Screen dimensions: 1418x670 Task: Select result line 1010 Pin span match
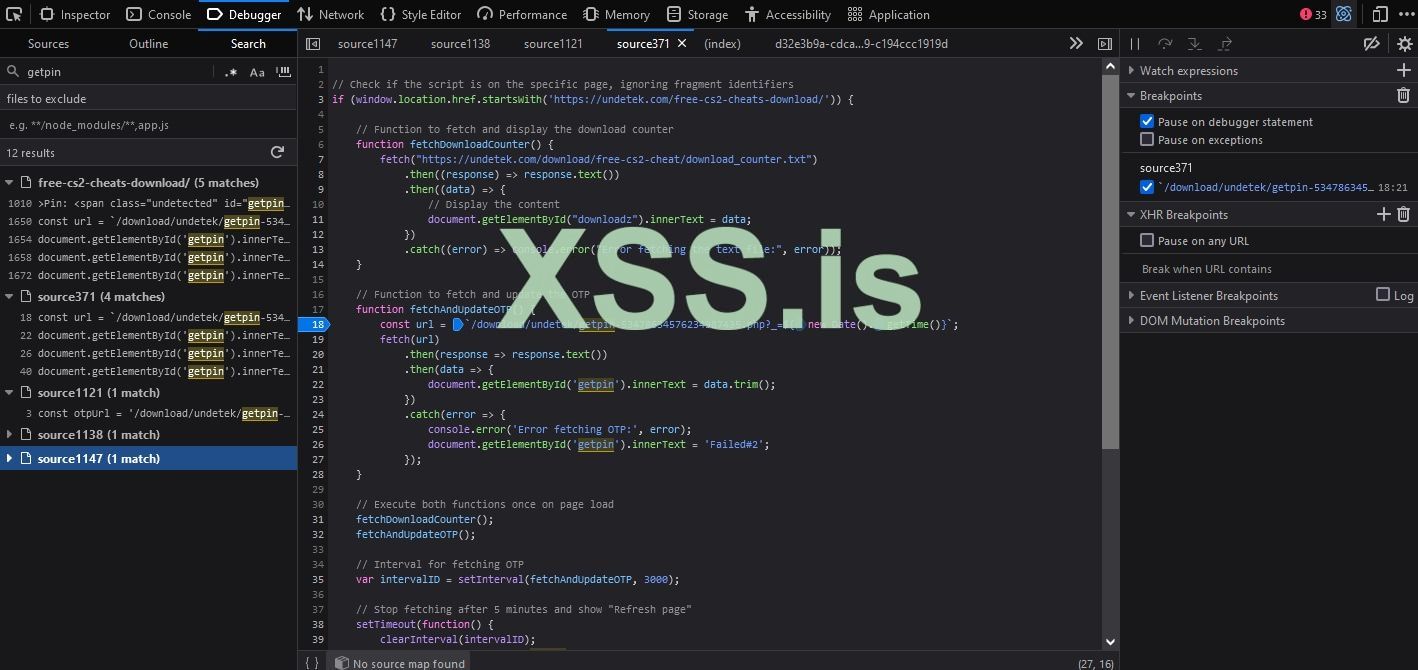point(148,203)
